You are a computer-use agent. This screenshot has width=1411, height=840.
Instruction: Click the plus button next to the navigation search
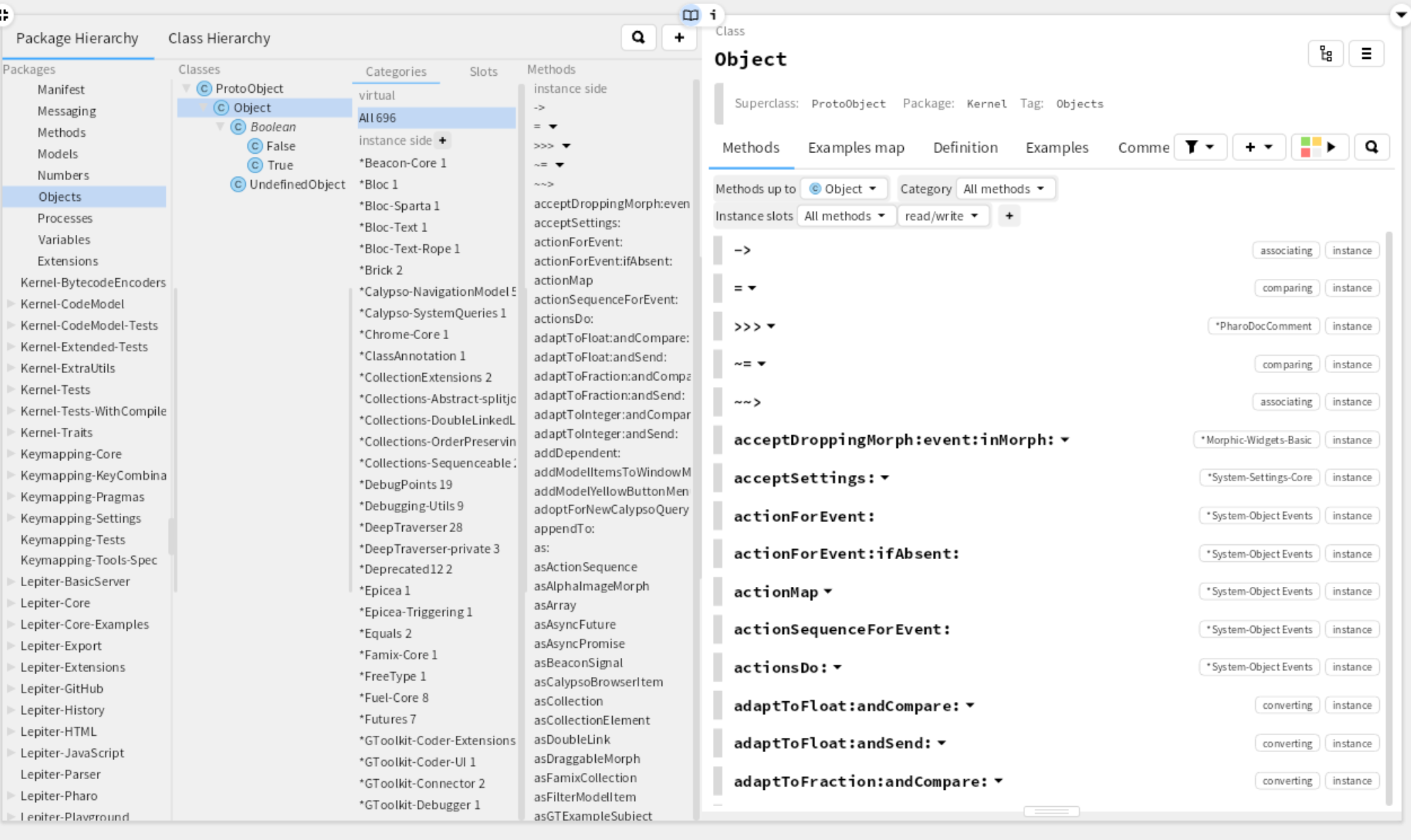pyautogui.click(x=679, y=38)
